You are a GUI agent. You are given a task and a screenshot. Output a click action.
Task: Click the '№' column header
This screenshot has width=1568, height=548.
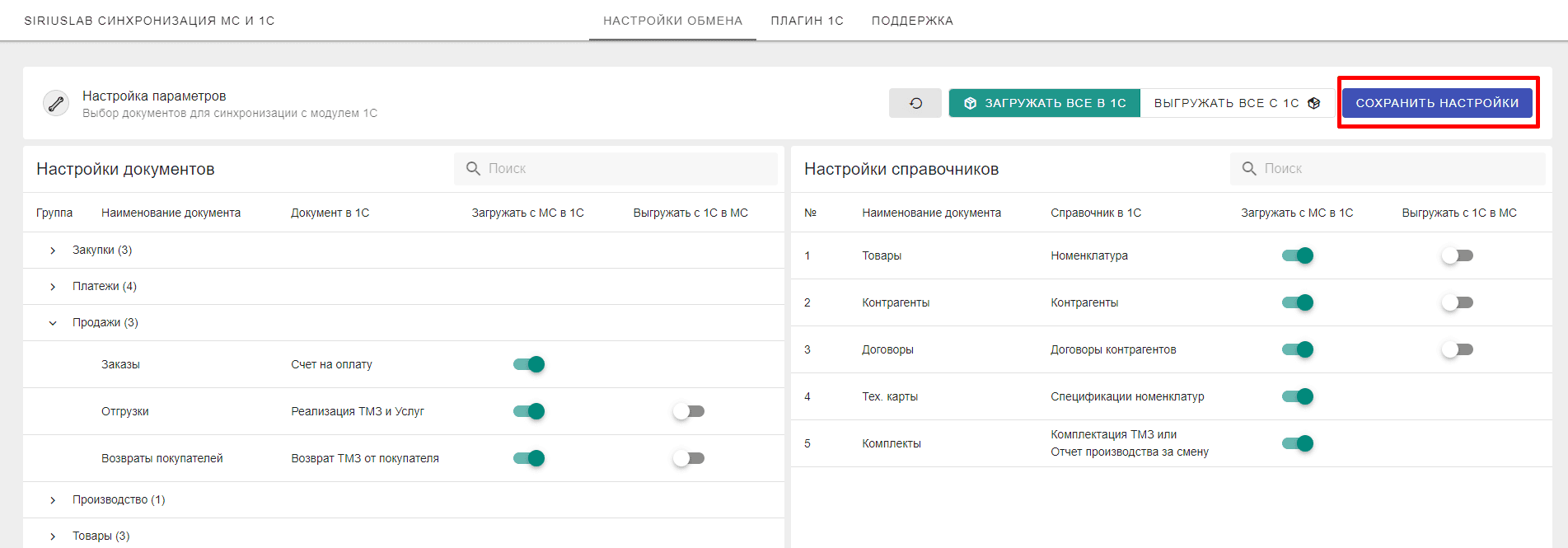point(810,213)
